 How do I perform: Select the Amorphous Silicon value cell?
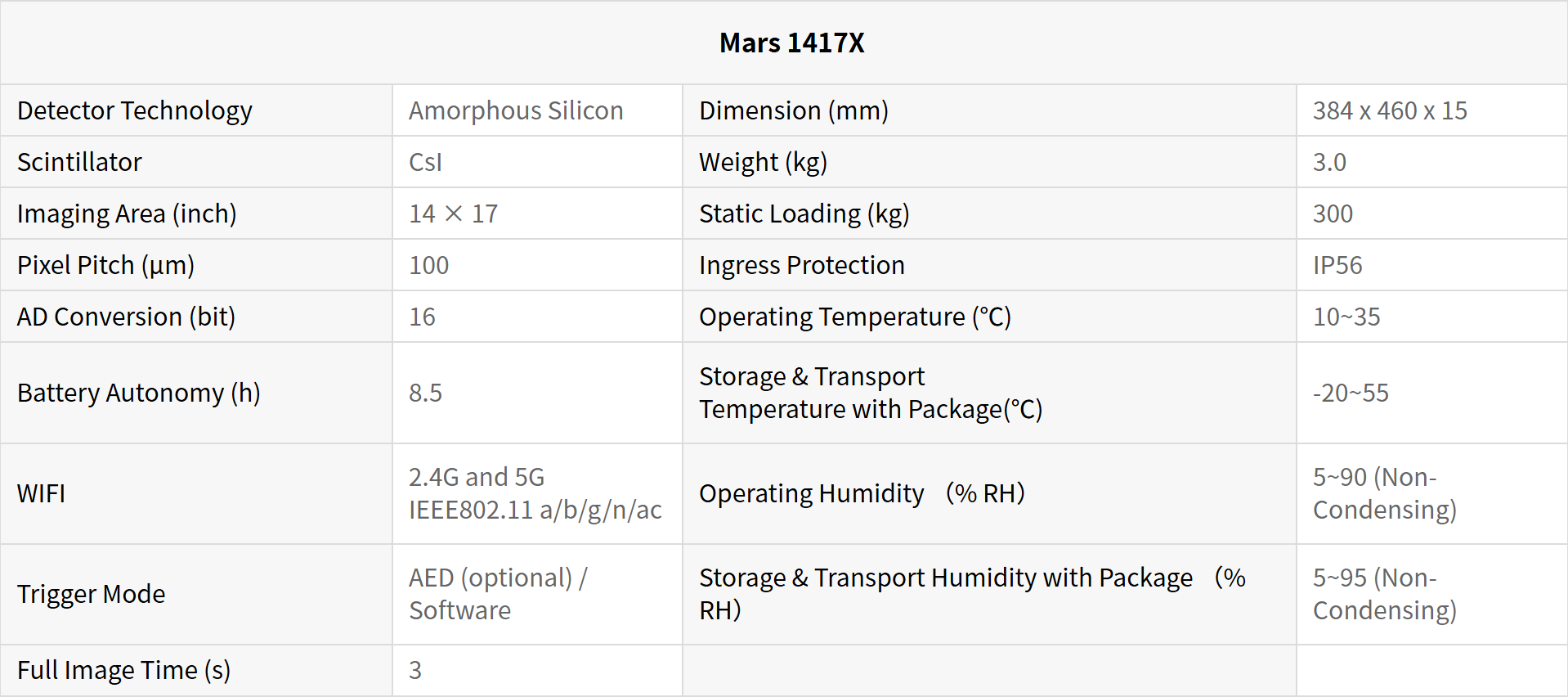516,110
